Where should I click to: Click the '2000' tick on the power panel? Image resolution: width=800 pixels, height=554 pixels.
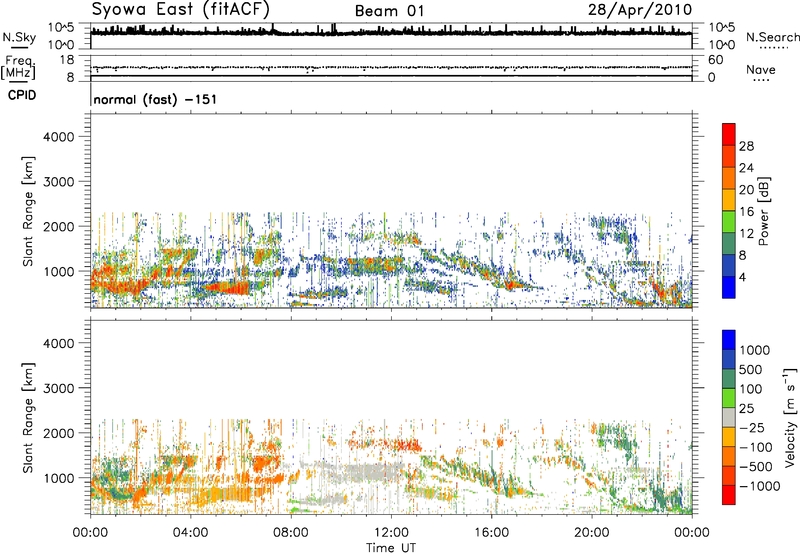(x=59, y=227)
